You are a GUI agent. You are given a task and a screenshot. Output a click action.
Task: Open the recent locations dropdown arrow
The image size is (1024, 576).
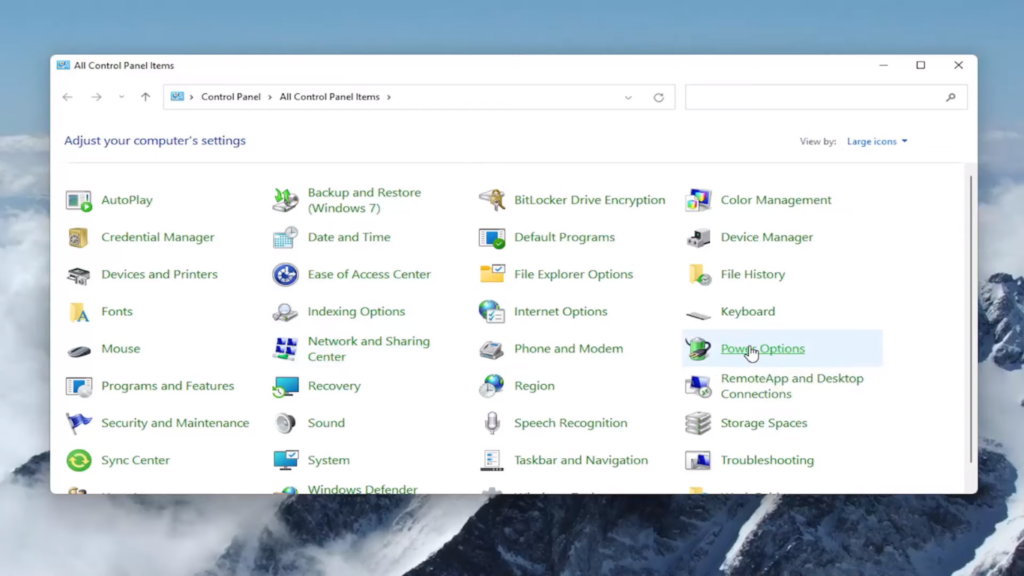click(x=121, y=97)
